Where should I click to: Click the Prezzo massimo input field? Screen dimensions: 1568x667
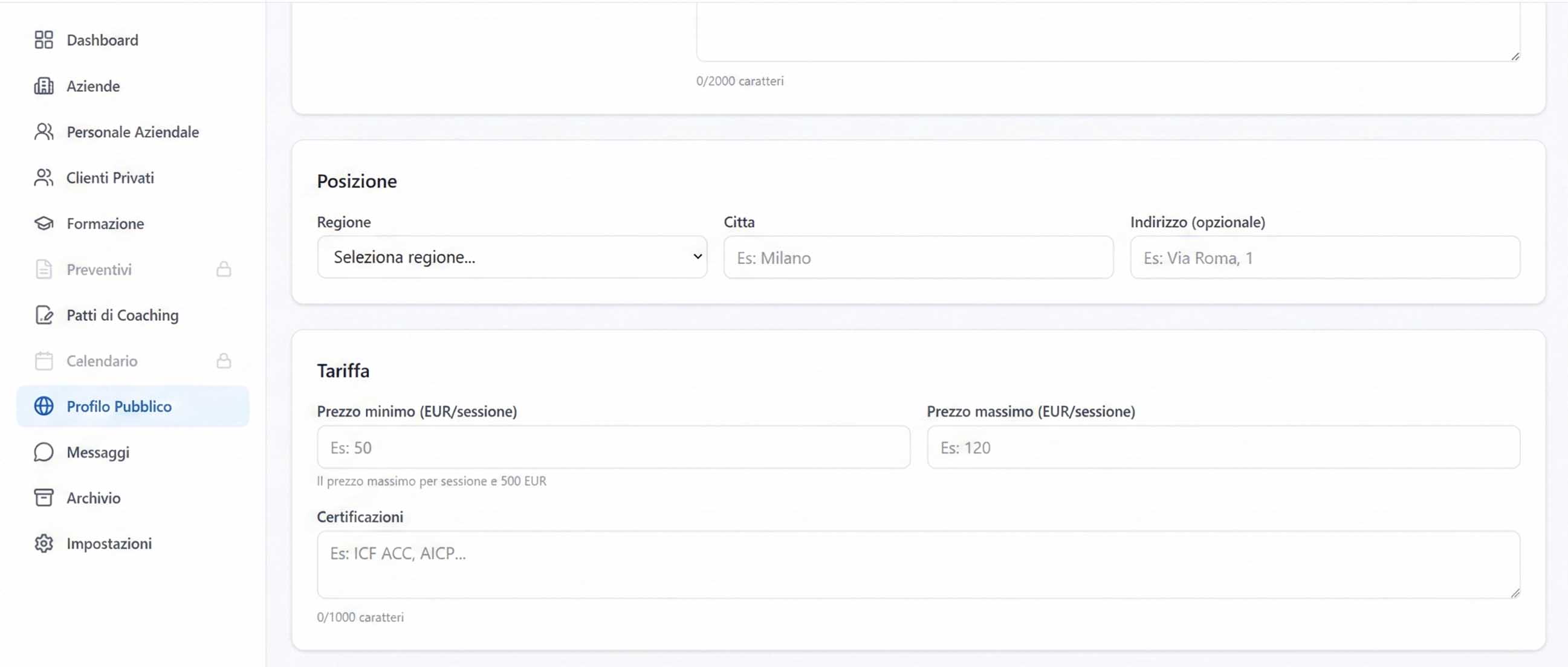coord(1223,447)
